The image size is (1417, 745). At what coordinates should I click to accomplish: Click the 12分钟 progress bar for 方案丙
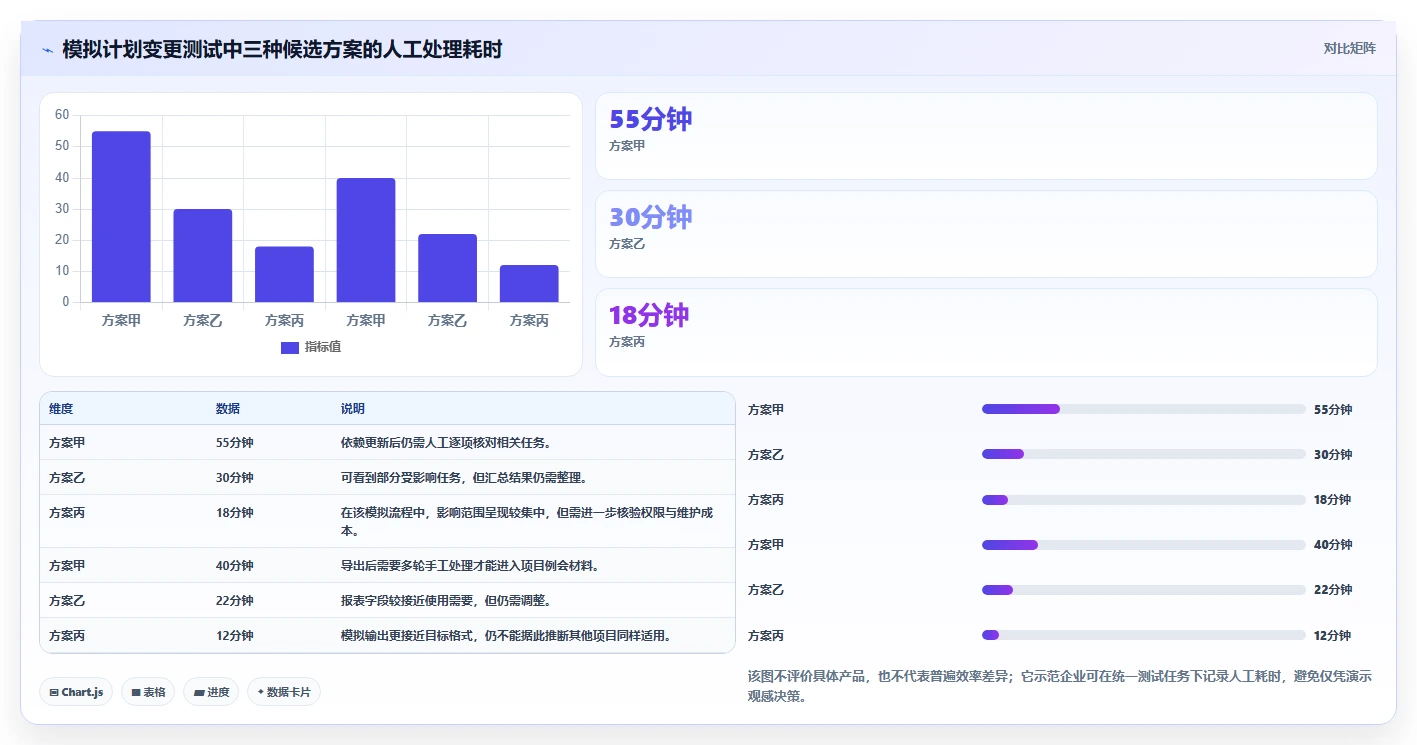pyautogui.click(x=1144, y=635)
